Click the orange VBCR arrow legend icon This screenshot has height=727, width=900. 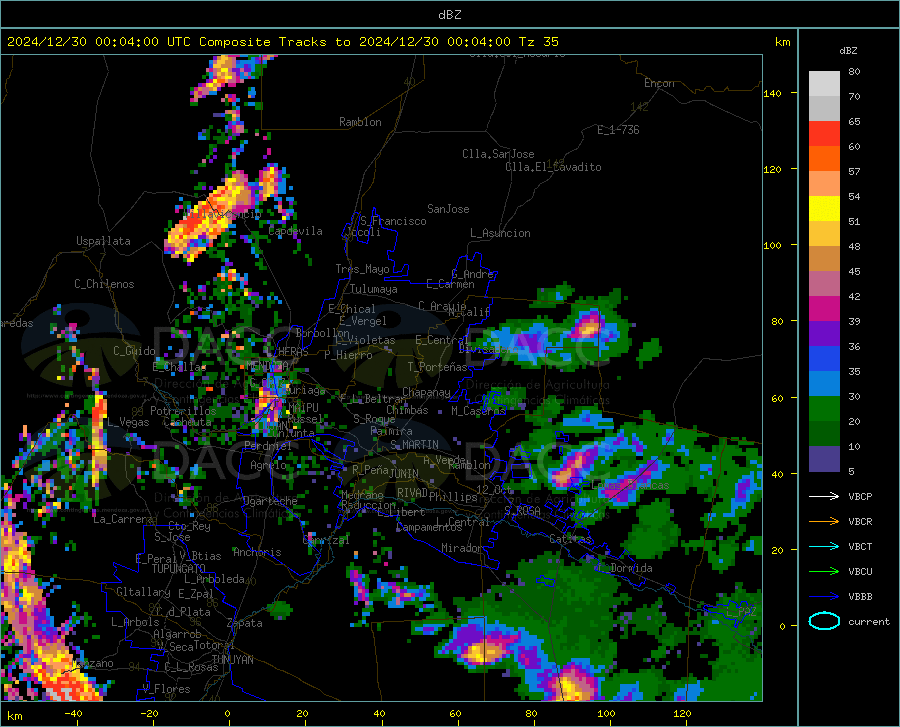click(x=824, y=521)
